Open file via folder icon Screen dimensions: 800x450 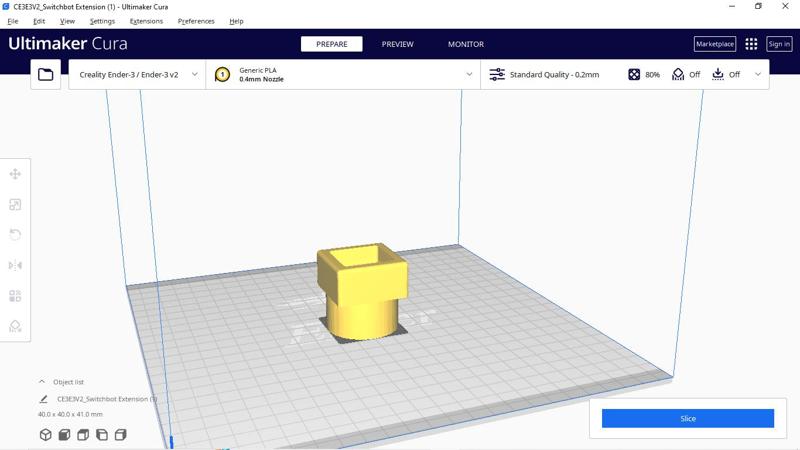pos(45,74)
